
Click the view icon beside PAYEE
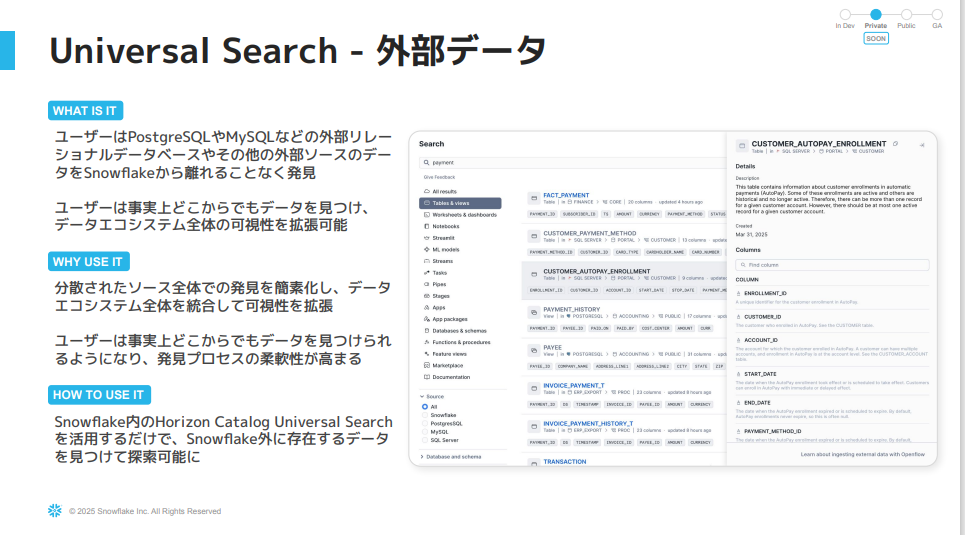[x=534, y=350]
